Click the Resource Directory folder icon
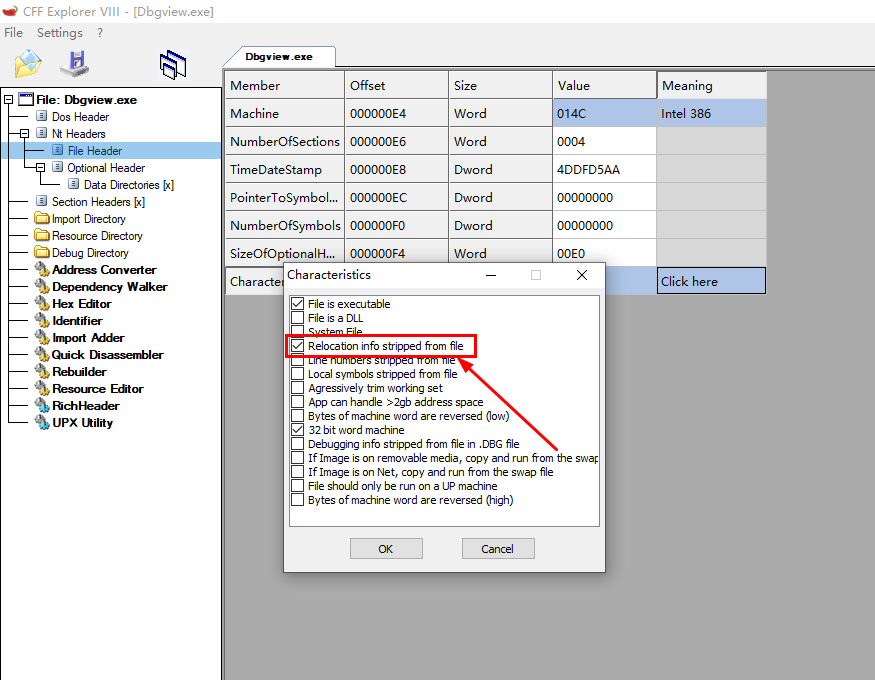Image resolution: width=875 pixels, height=680 pixels. (42, 235)
